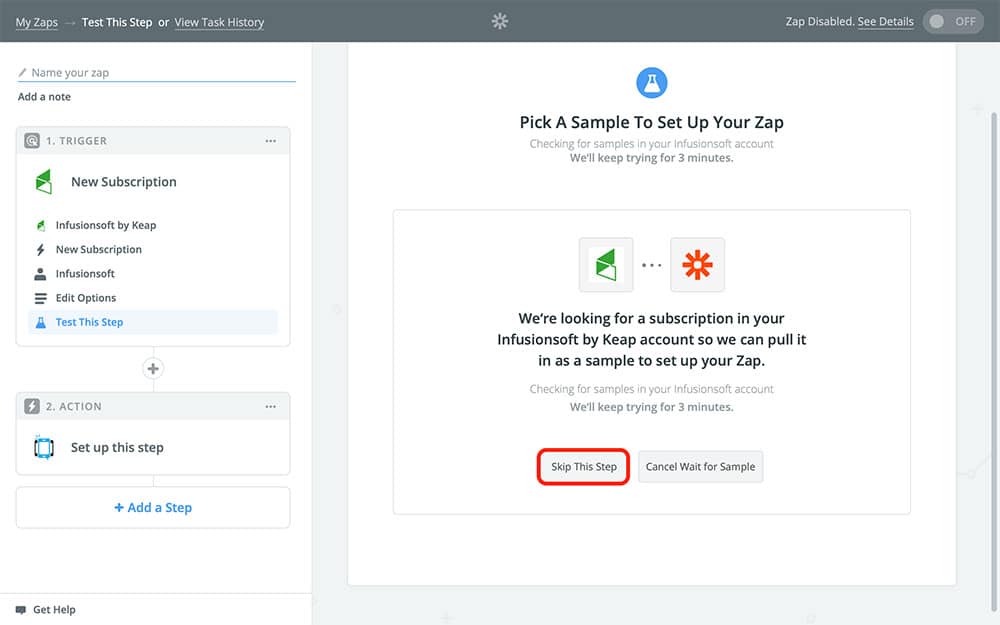Open the Action step options menu
The height and width of the screenshot is (625, 1000).
pyautogui.click(x=270, y=407)
